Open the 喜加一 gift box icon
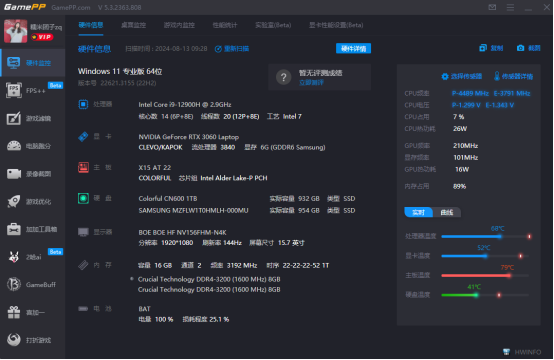The width and height of the screenshot is (554, 360). click(14, 312)
